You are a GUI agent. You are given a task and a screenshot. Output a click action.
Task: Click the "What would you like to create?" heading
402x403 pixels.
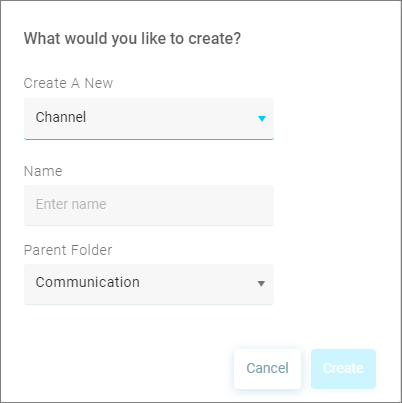coord(132,39)
